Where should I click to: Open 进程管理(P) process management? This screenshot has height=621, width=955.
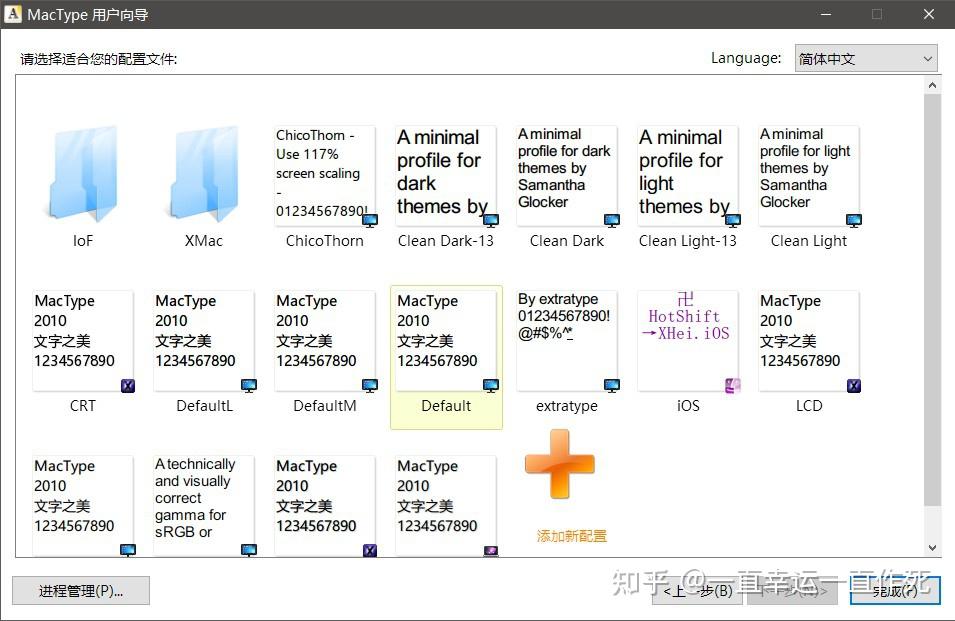[80, 590]
